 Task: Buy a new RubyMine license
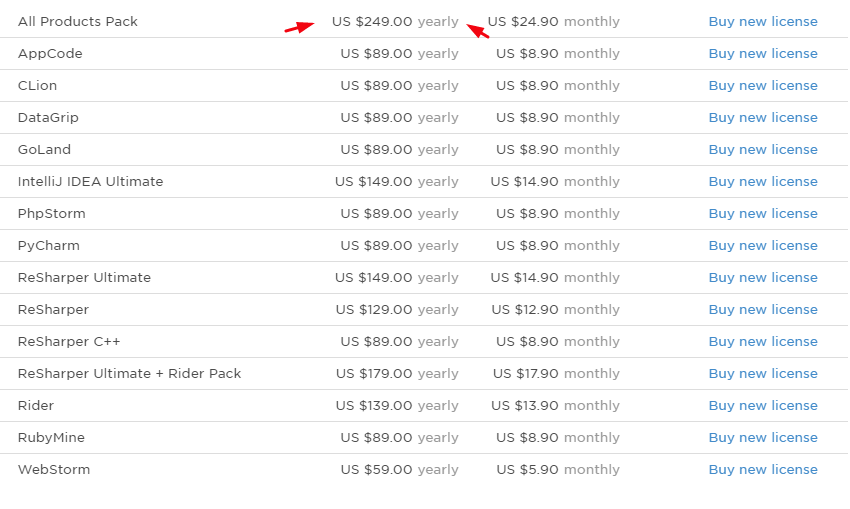(x=763, y=437)
